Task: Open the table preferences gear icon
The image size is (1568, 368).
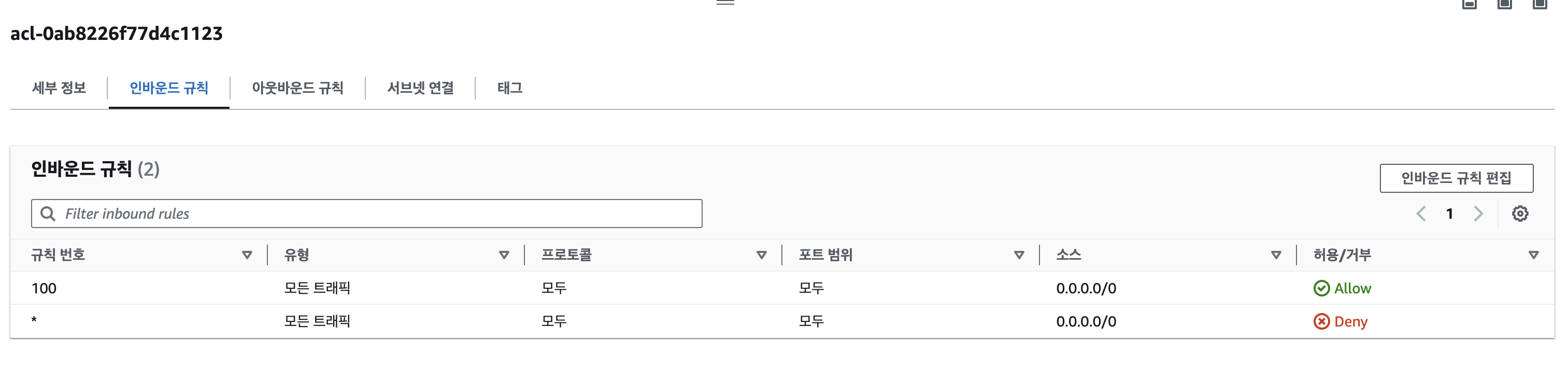Action: [1520, 214]
